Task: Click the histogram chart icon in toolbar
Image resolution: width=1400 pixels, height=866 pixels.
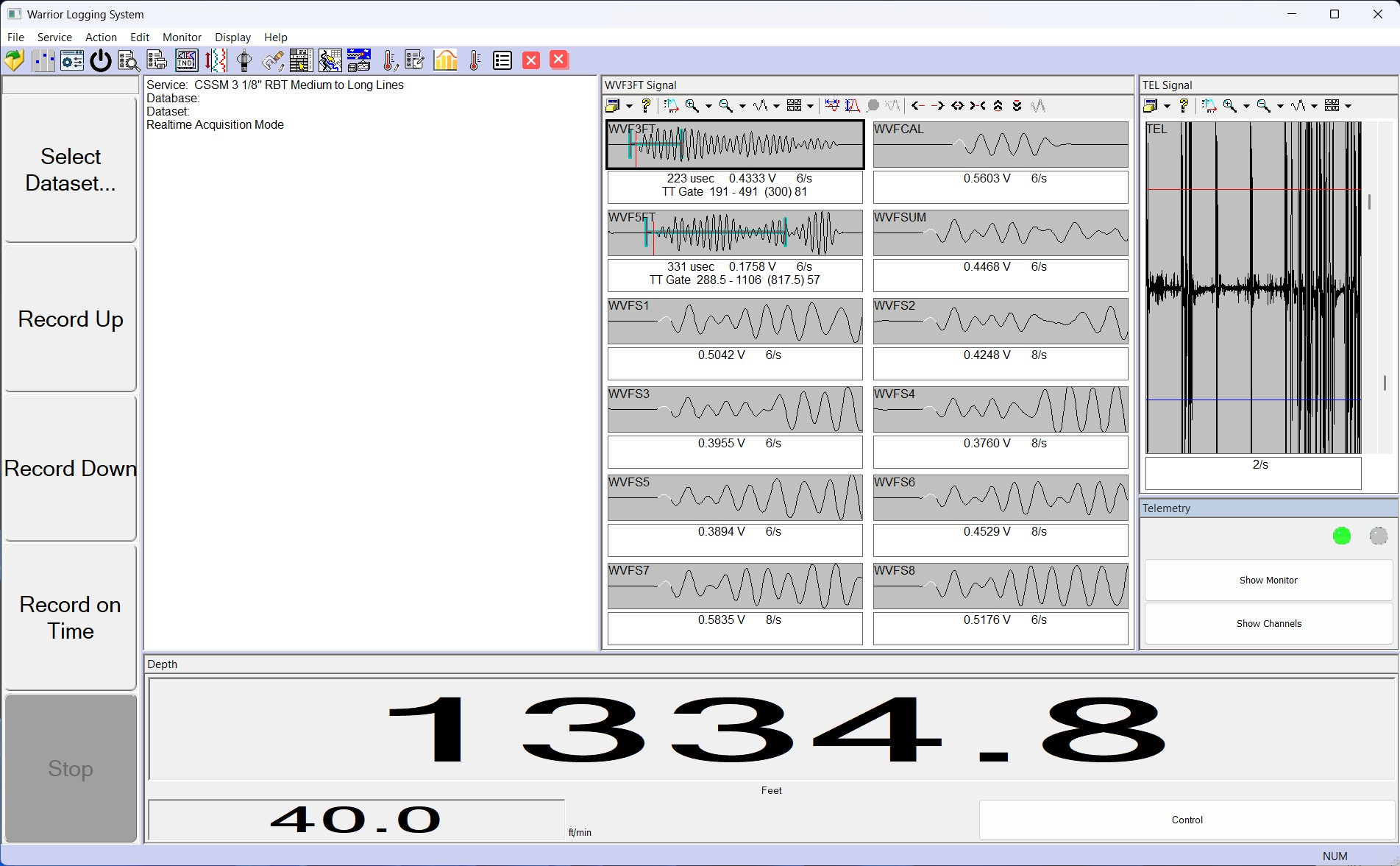Action: [445, 60]
